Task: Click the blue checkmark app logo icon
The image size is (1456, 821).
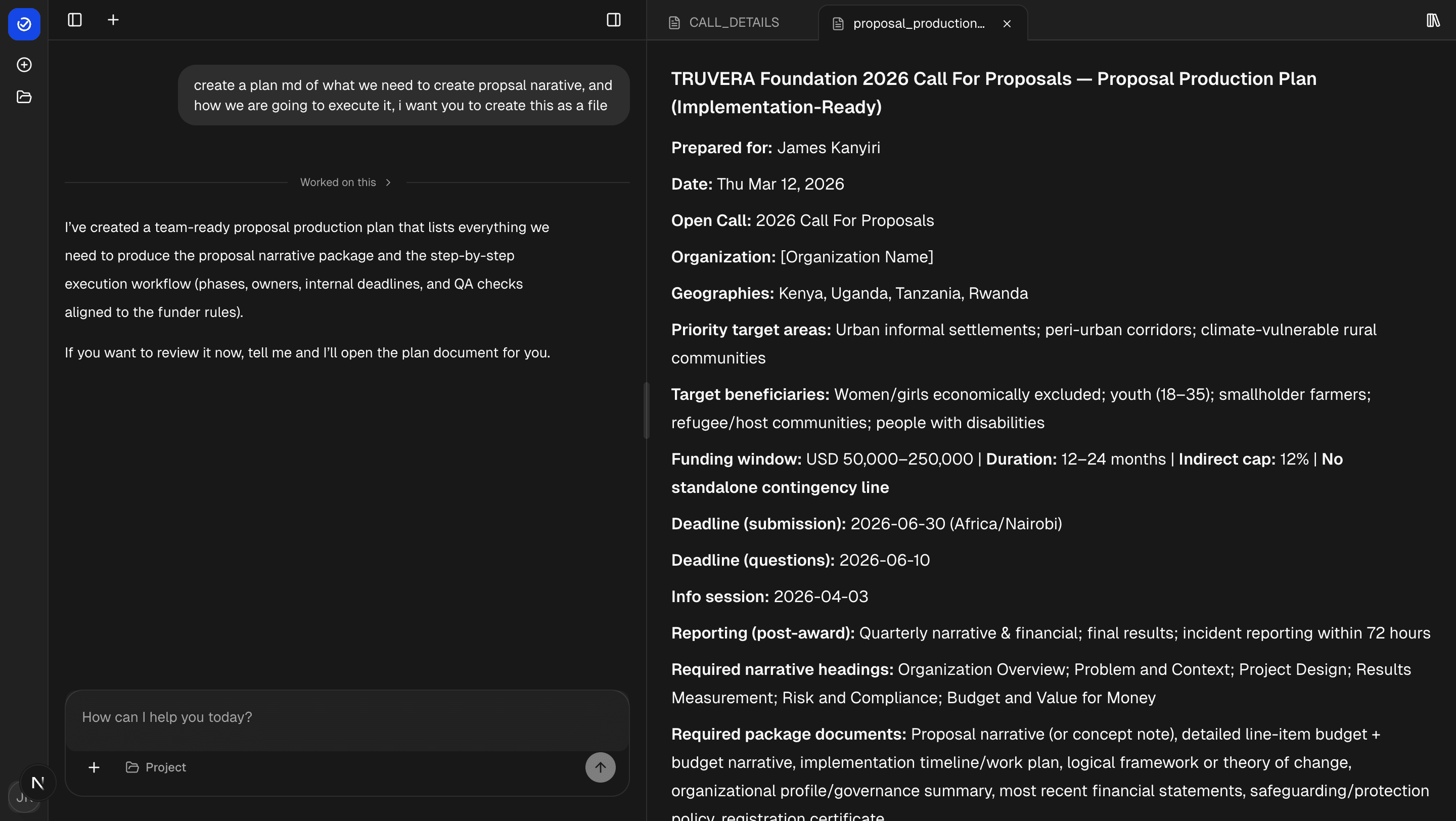Action: point(24,24)
